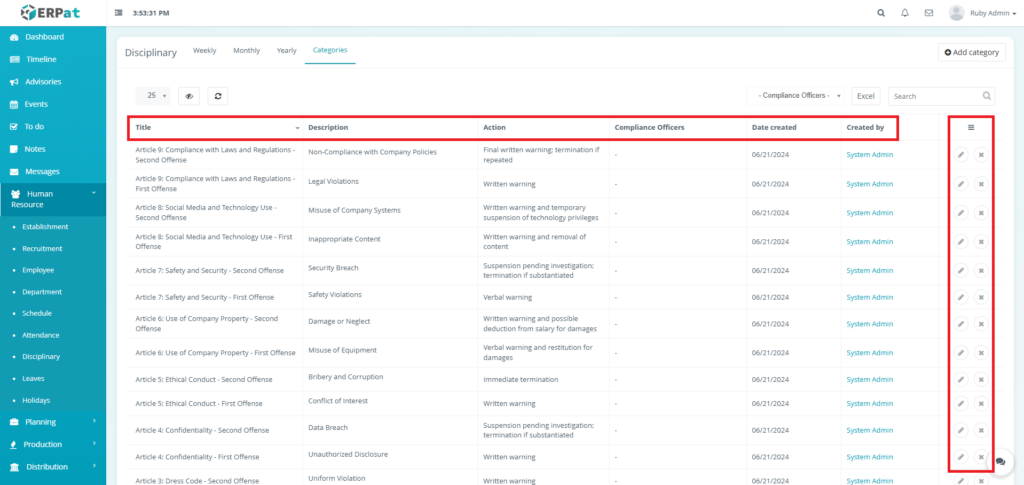The height and width of the screenshot is (485, 1024).
Task: Click the Add category button
Action: [971, 52]
